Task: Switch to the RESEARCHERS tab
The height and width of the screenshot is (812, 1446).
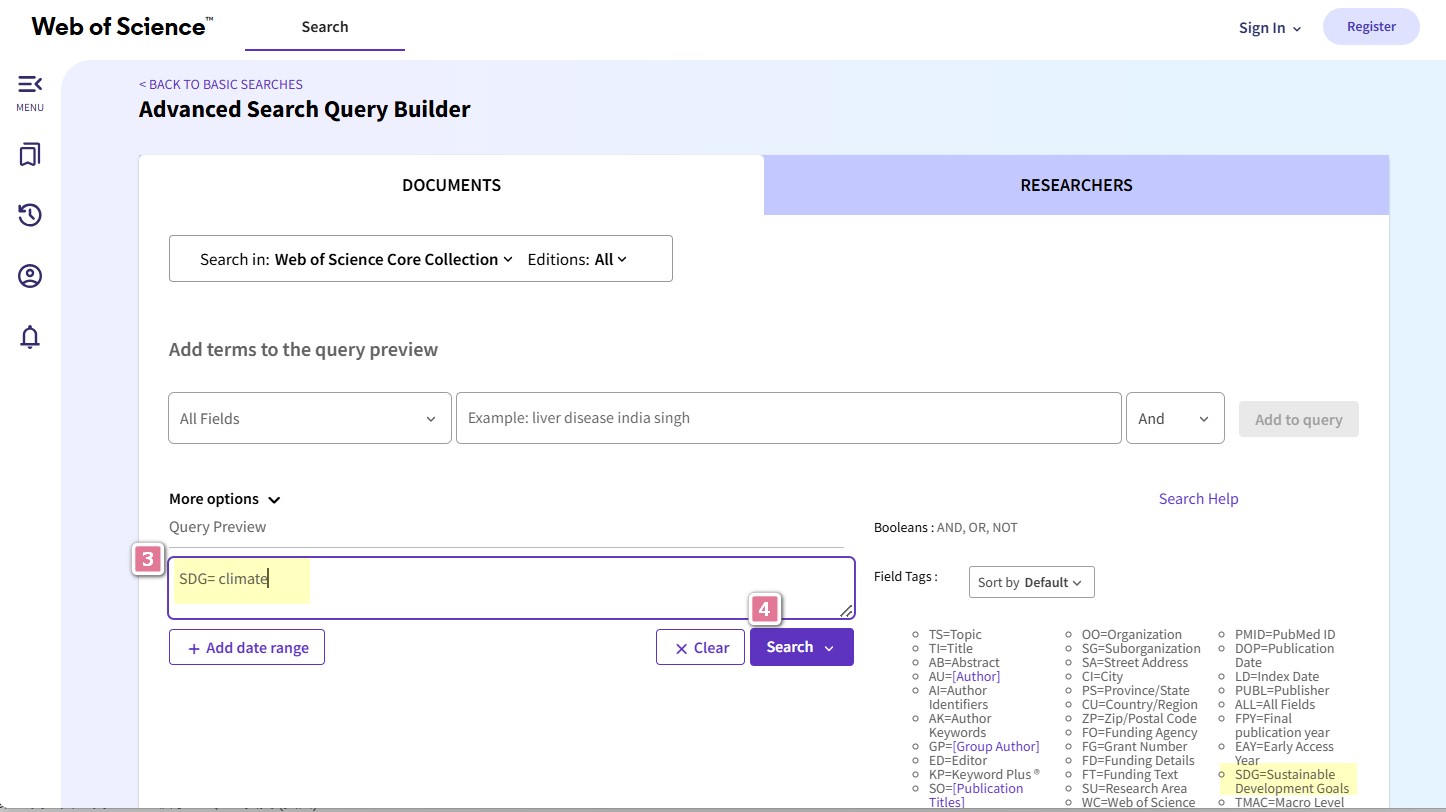Action: (1076, 185)
